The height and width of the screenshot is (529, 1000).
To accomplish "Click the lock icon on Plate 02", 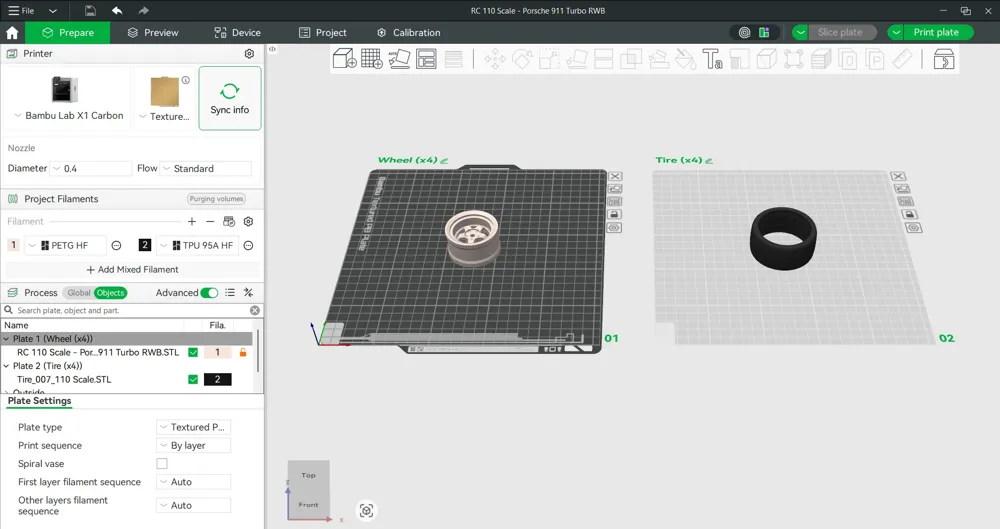I will (909, 214).
